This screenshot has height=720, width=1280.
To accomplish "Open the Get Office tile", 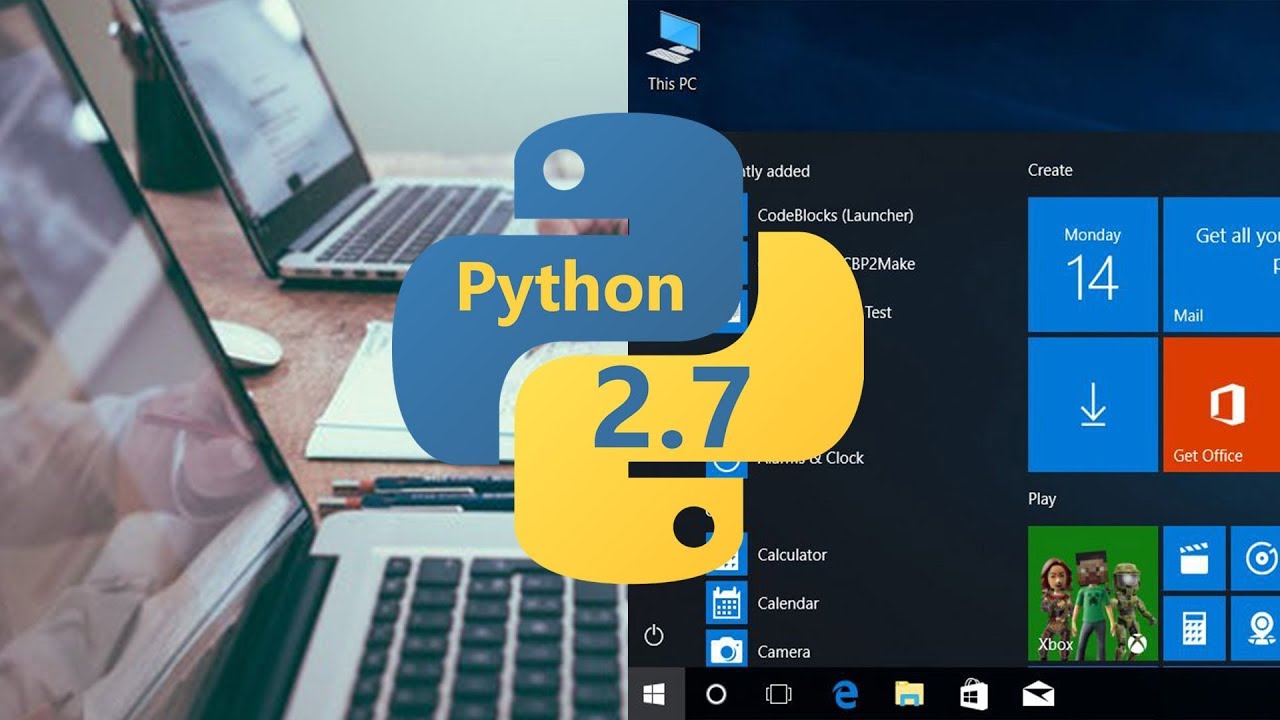I will point(1221,404).
